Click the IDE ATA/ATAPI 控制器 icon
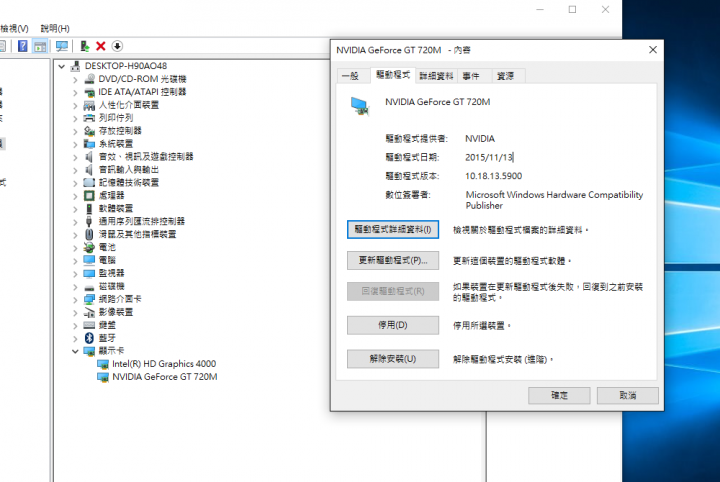Viewport: 720px width, 482px height. point(90,92)
